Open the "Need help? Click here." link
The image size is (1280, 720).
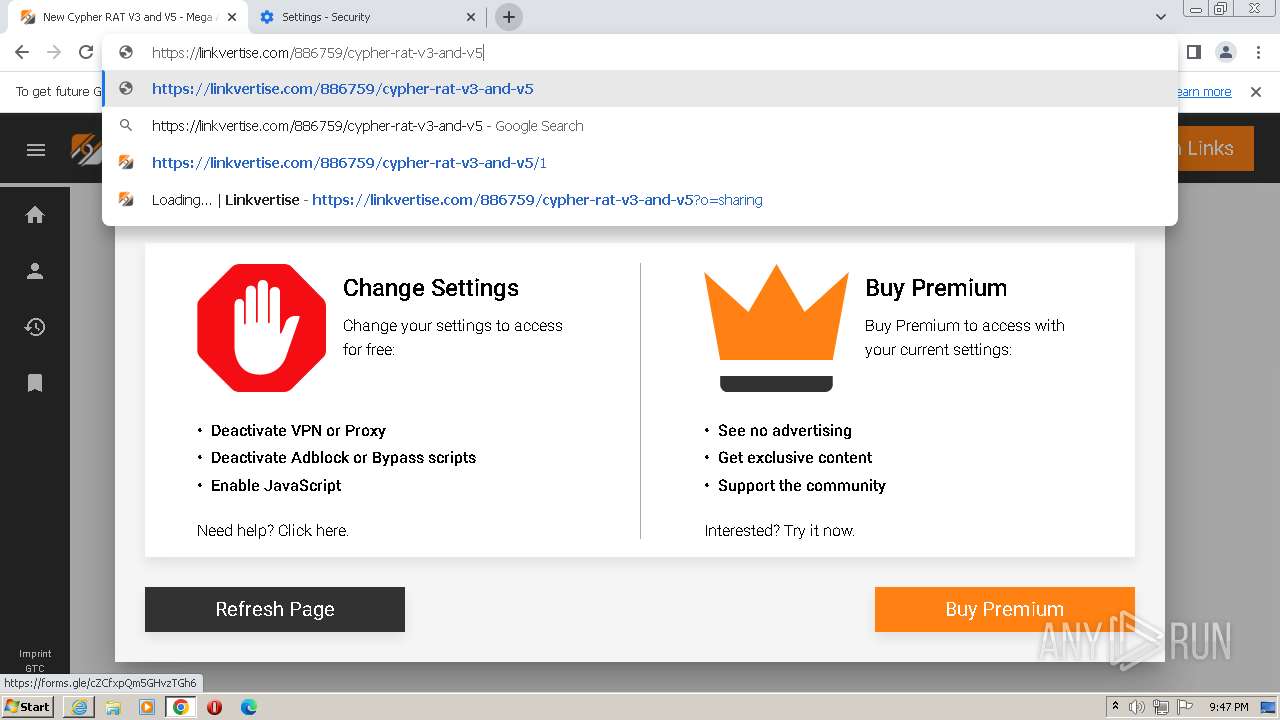(273, 531)
